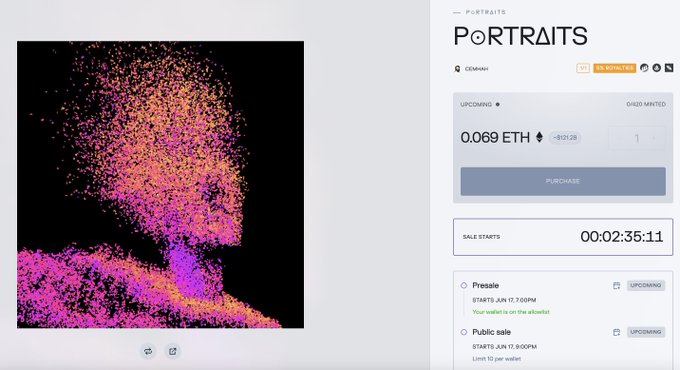Viewport: 680px width, 370px height.
Task: Click 'STARTS JUN 17, 7:00PM' presale text
Action: coord(504,300)
